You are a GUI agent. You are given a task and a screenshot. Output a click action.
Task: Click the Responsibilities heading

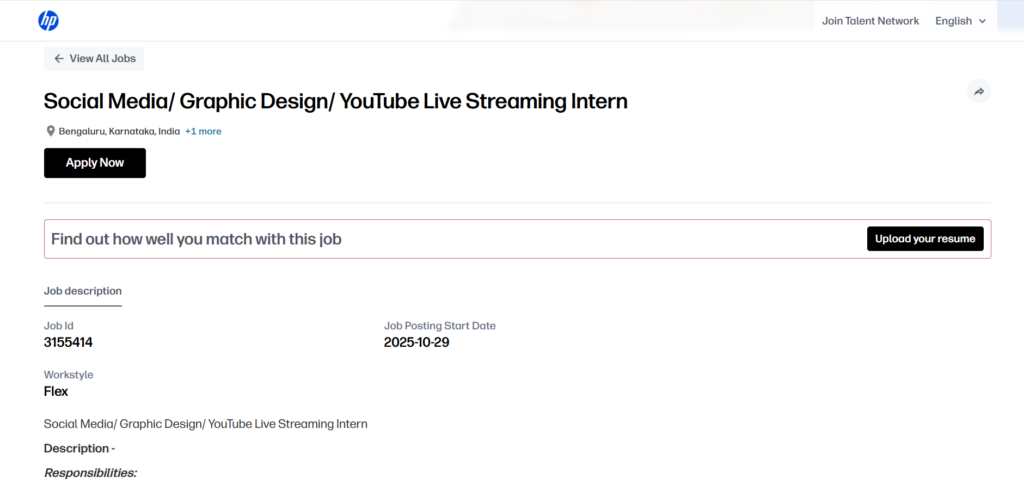(90, 473)
